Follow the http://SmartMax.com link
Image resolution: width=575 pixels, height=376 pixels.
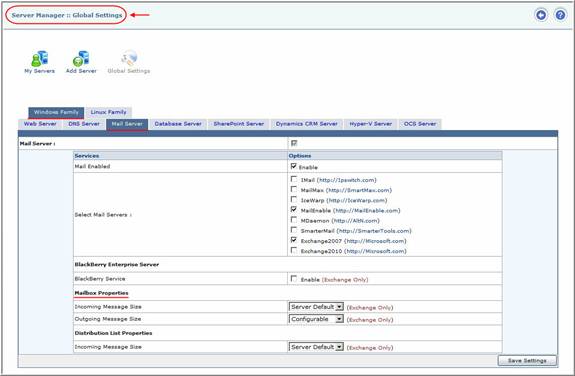(x=359, y=190)
